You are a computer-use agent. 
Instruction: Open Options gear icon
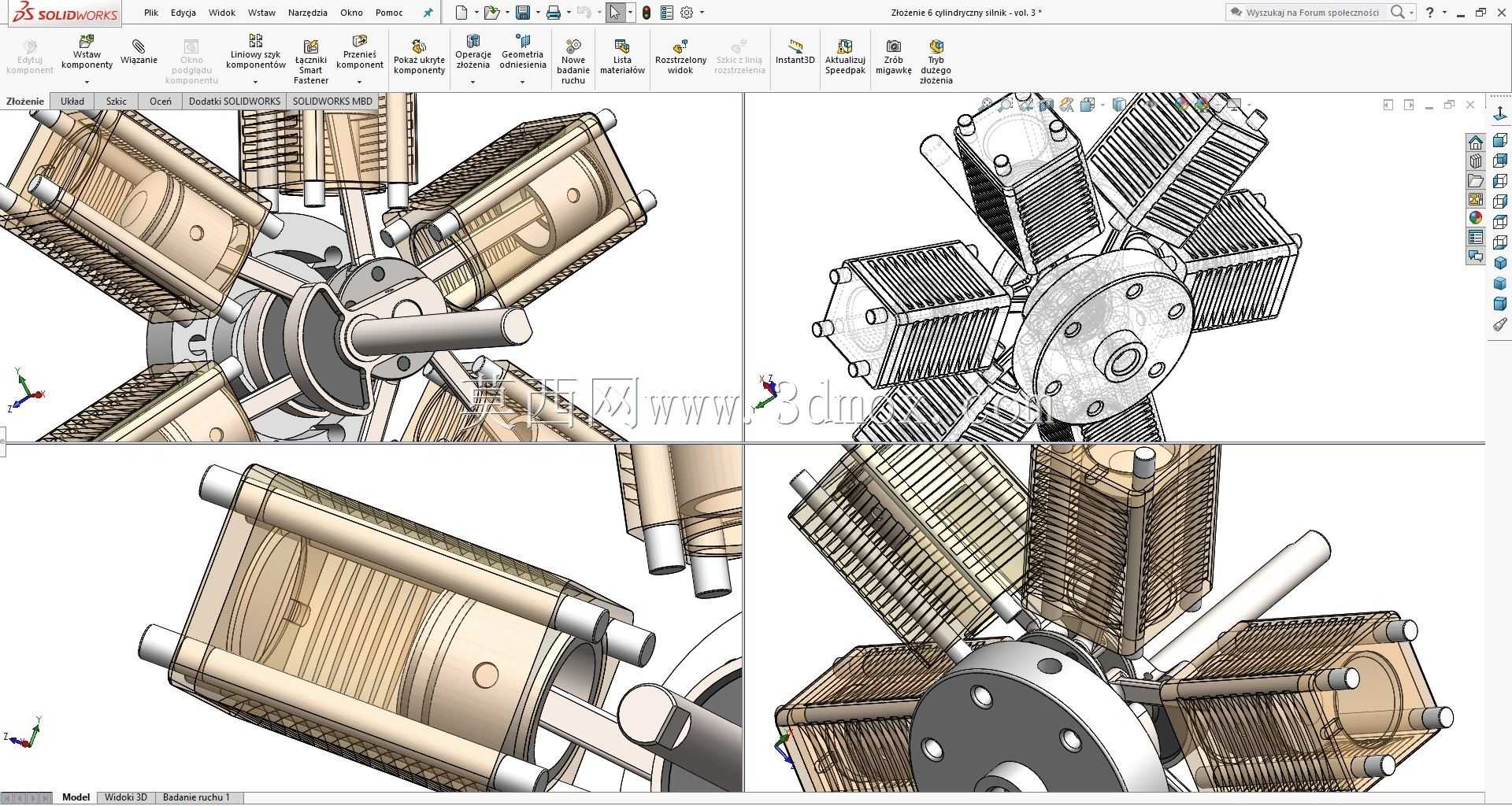(x=687, y=13)
